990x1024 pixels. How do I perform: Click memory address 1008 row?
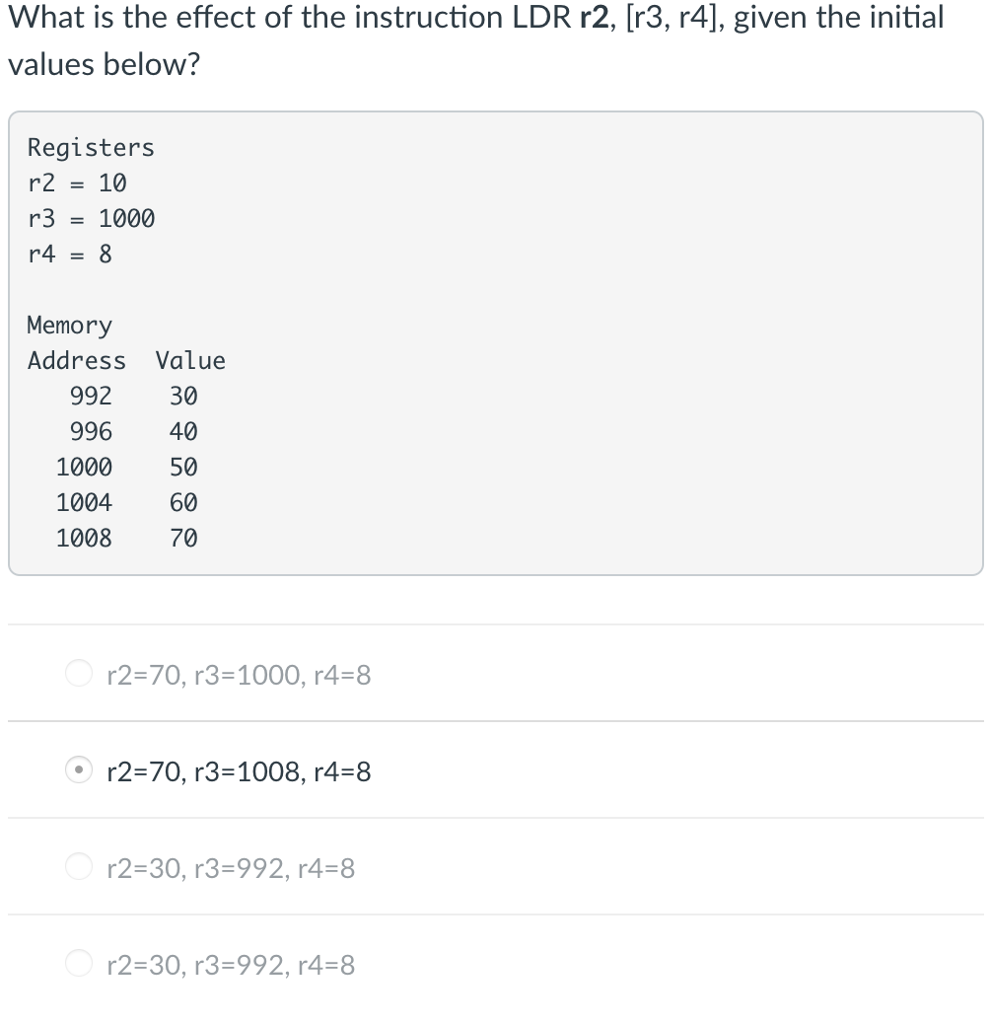point(84,538)
